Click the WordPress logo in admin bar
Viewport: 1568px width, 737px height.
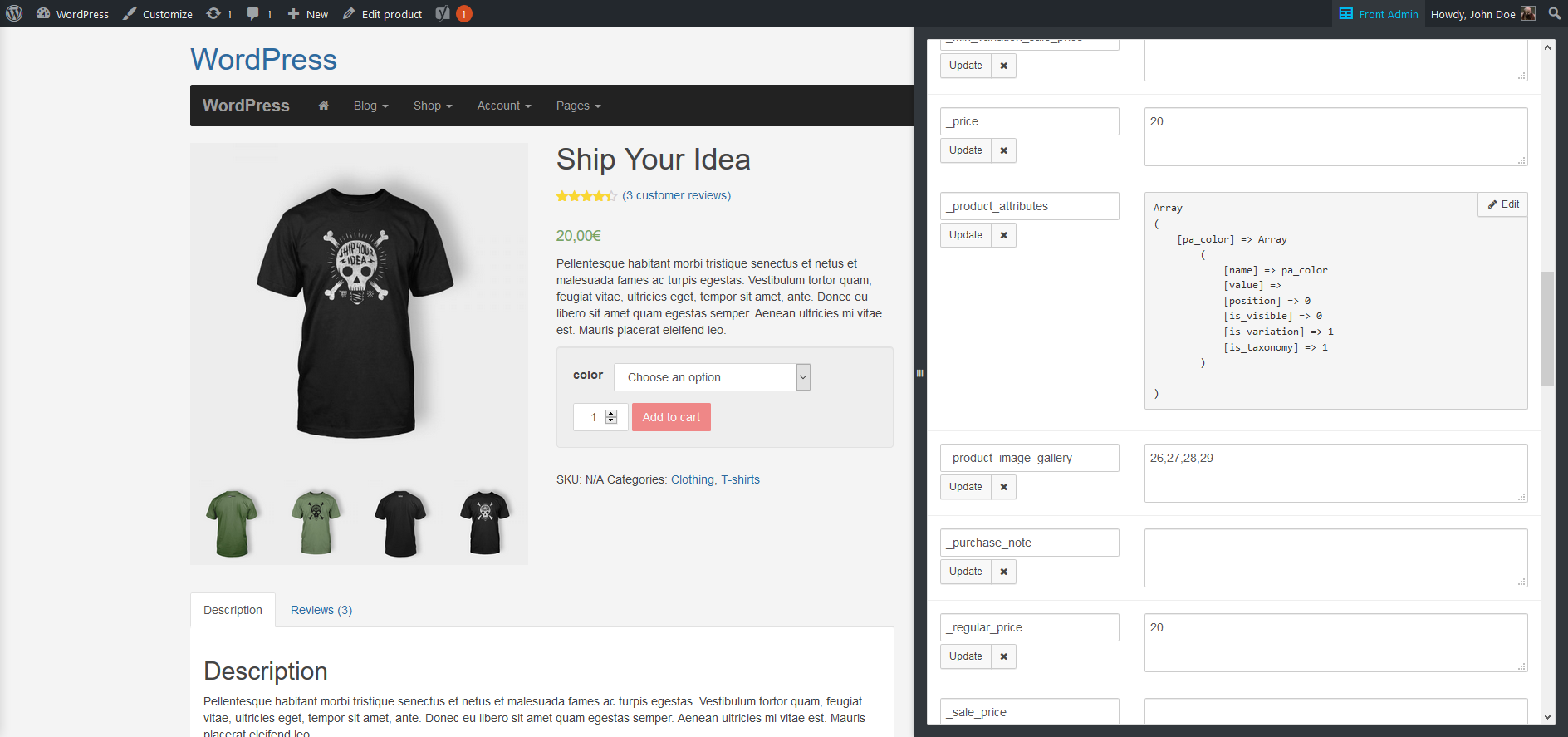[x=14, y=13]
